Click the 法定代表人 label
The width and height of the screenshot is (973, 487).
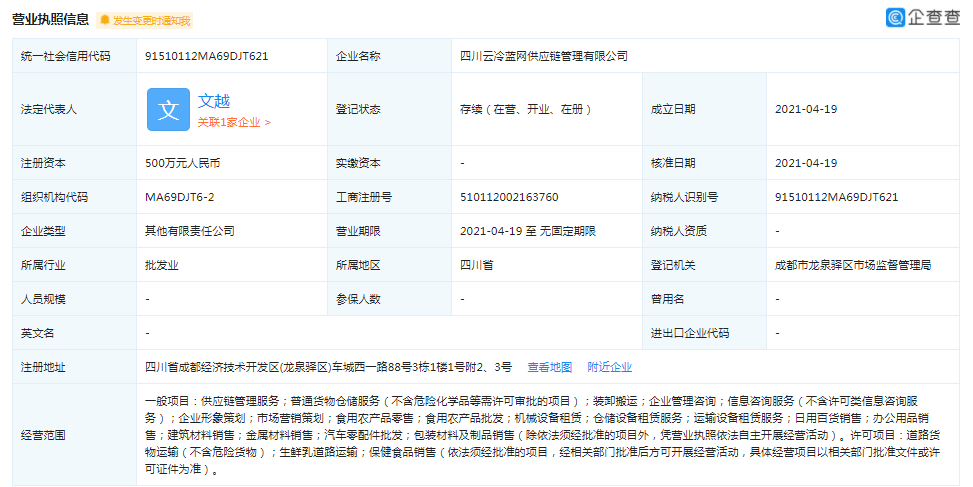point(48,109)
